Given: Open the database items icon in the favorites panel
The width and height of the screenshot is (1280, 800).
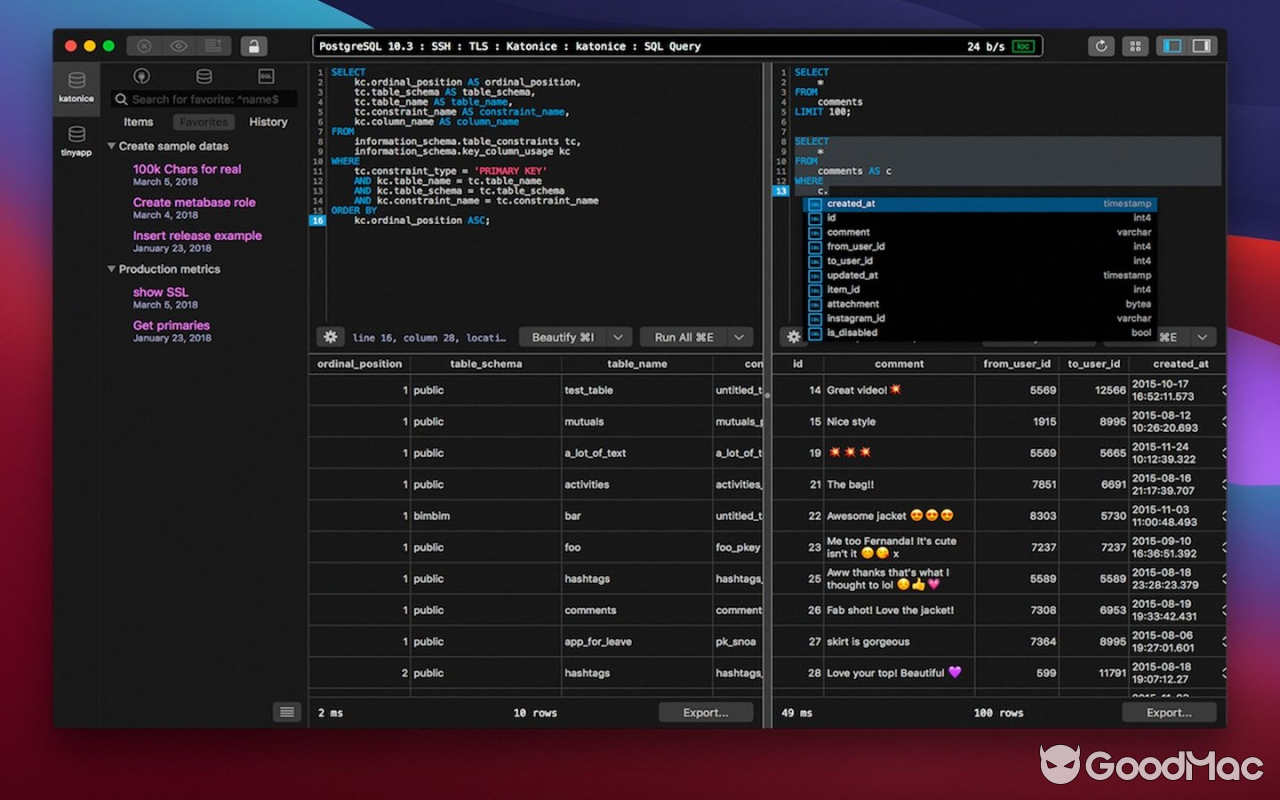Looking at the screenshot, I should (204, 77).
